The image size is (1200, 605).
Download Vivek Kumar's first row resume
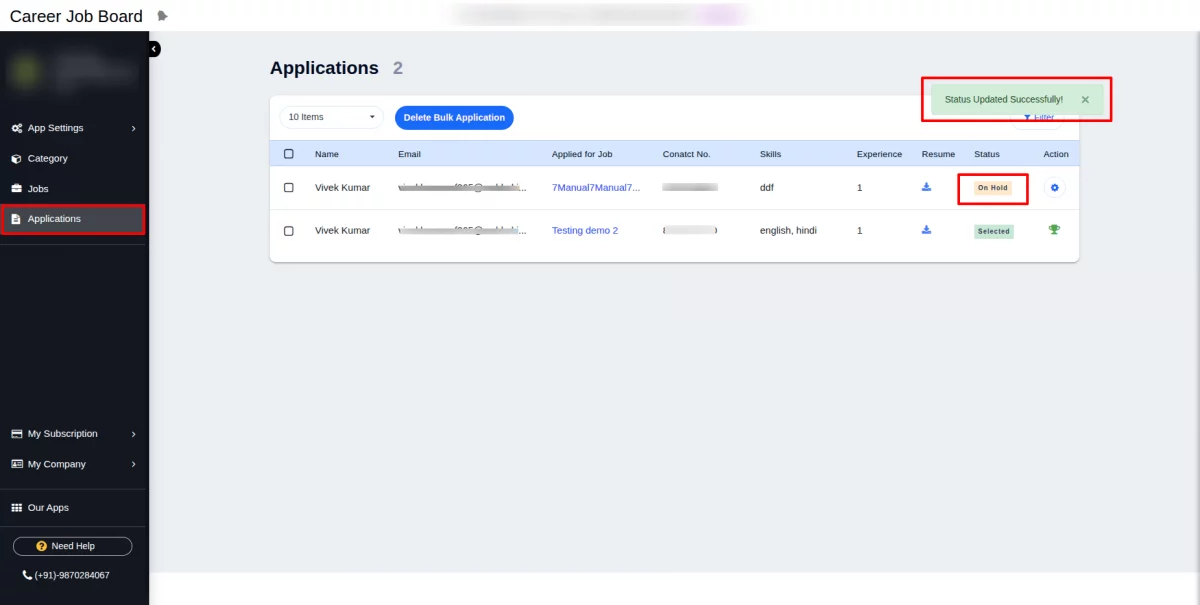[926, 187]
